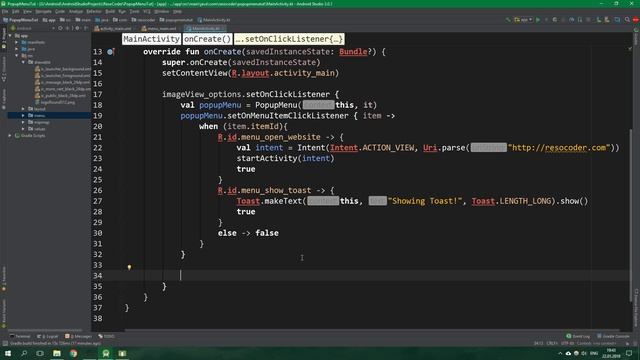
Task: Click the lightbulb intention icon near line 33
Action: click(x=129, y=267)
